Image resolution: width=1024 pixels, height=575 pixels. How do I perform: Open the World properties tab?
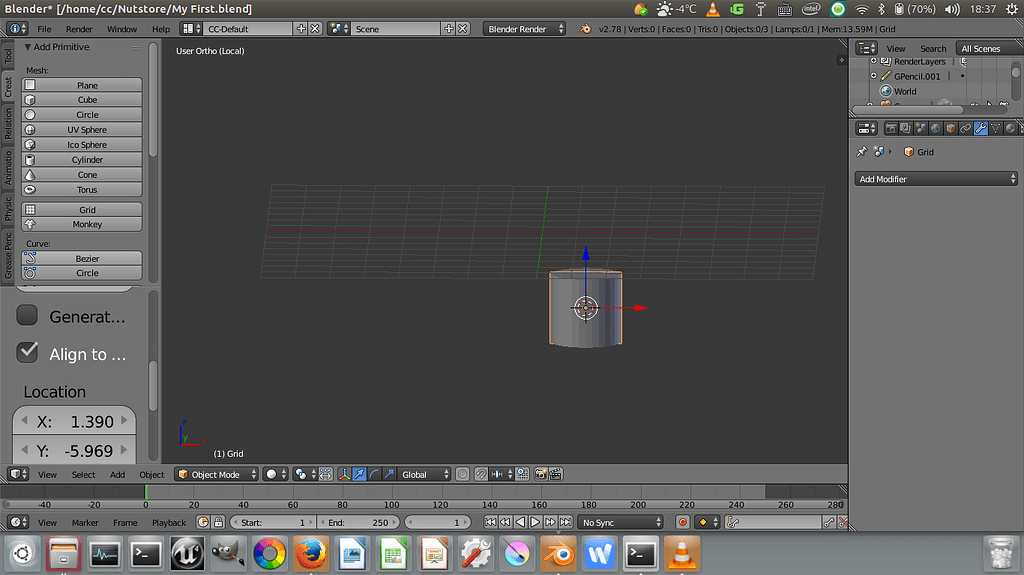[x=936, y=129]
